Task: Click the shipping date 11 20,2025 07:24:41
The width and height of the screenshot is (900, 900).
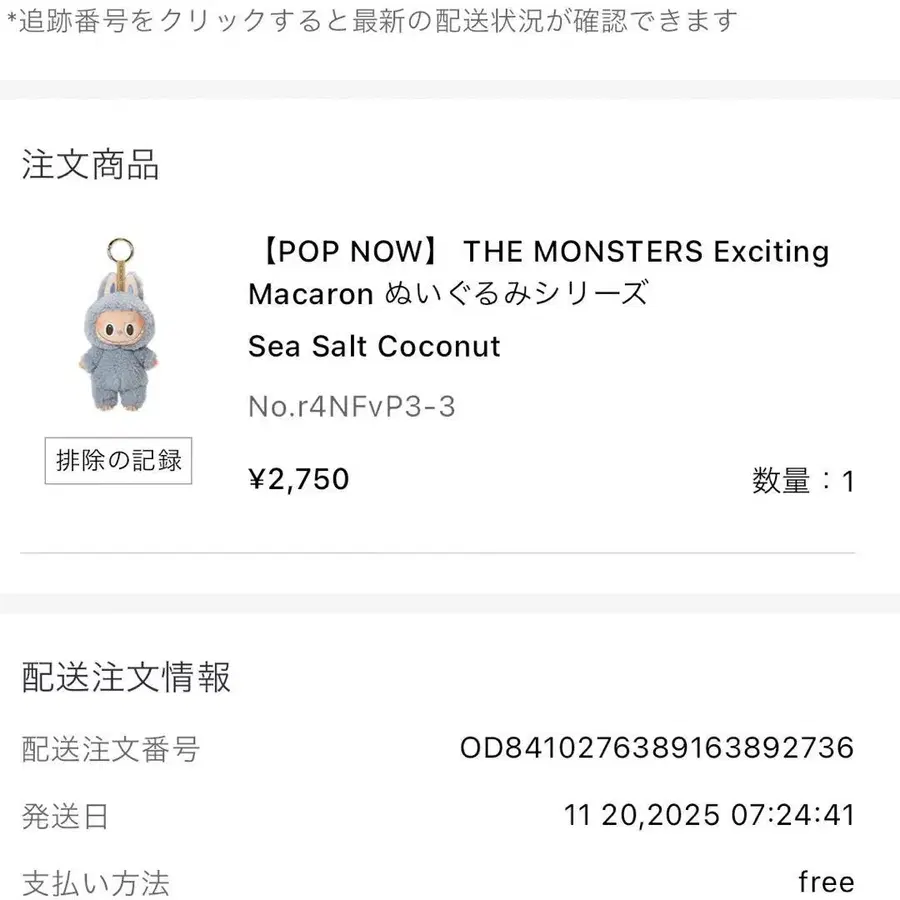Action: 709,815
